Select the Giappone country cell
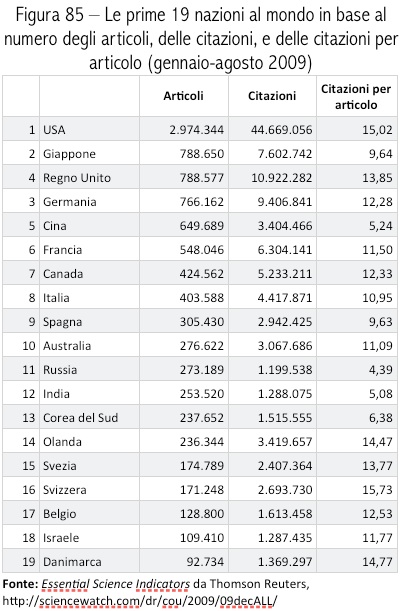Viewport: 400px width, 611px height. pyautogui.click(x=69, y=154)
